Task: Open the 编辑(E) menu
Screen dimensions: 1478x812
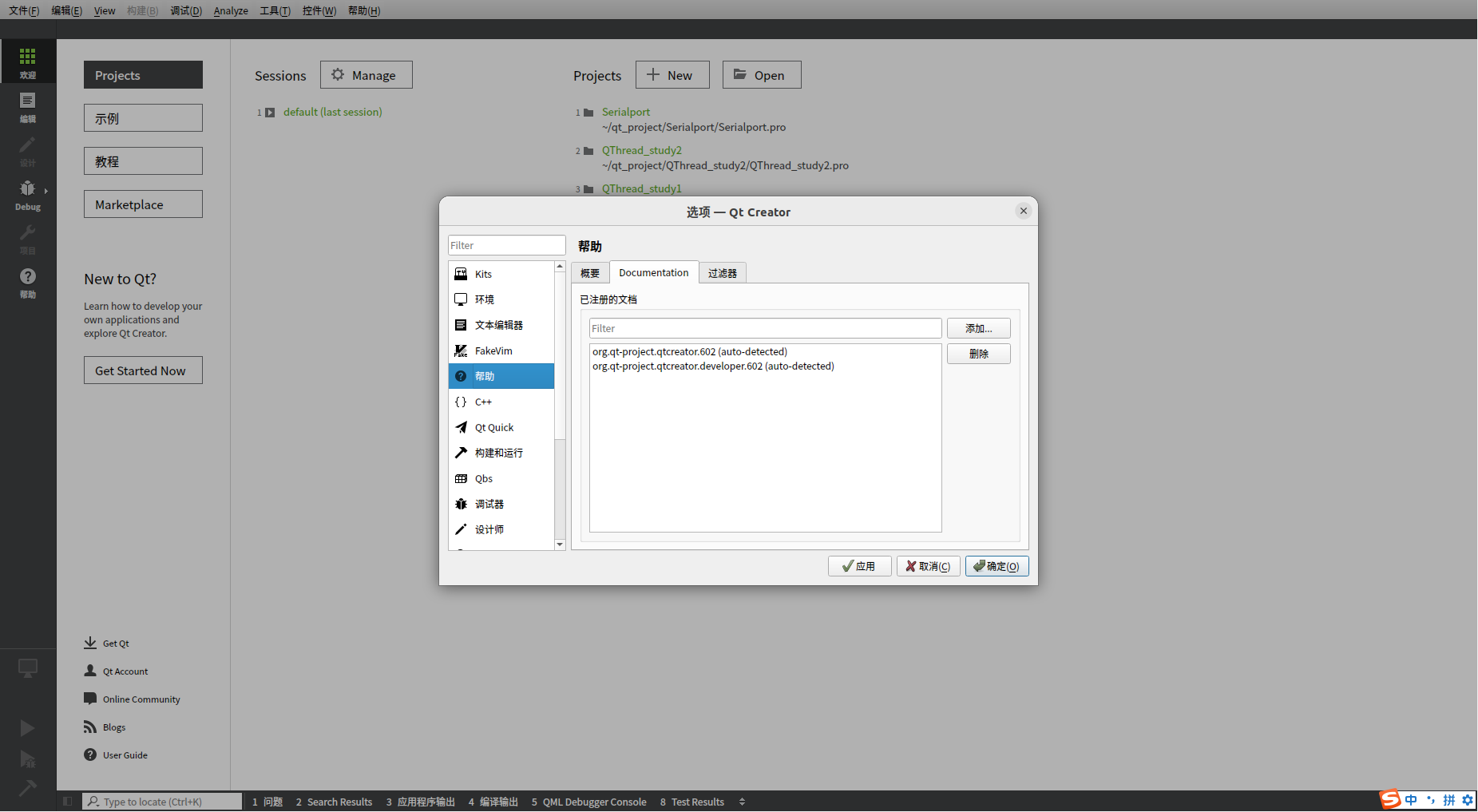Action: coord(66,10)
